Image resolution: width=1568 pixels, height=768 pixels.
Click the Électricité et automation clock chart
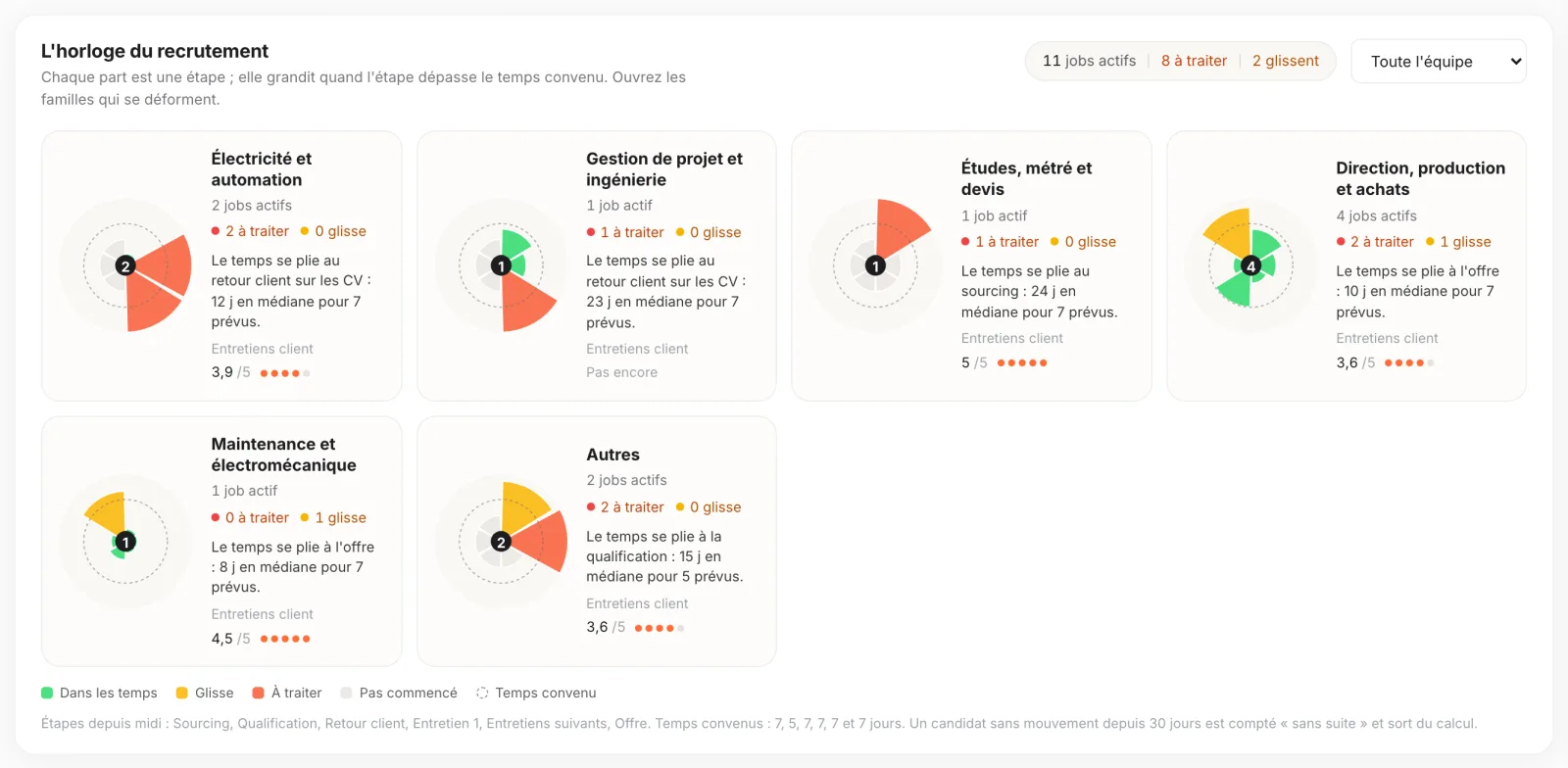click(x=126, y=265)
